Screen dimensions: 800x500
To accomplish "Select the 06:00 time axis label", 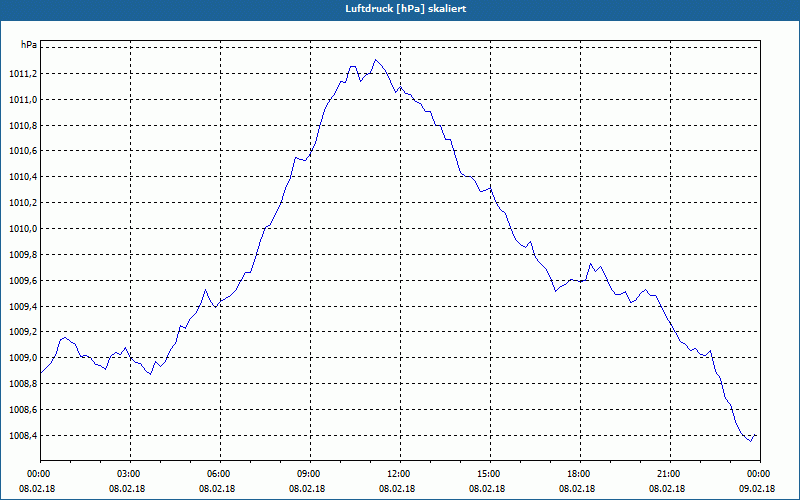I will [x=220, y=474].
